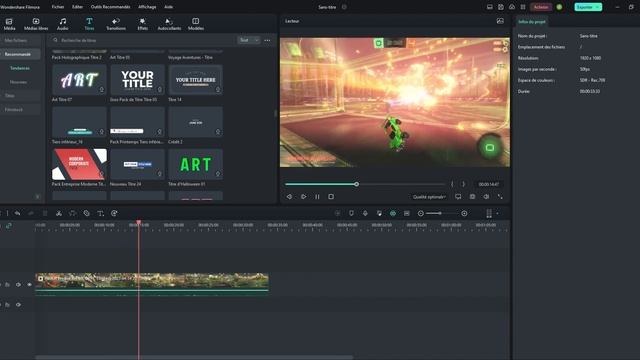Download the Titre d'Halloween 01 preset
640x360 pixels.
(218, 174)
